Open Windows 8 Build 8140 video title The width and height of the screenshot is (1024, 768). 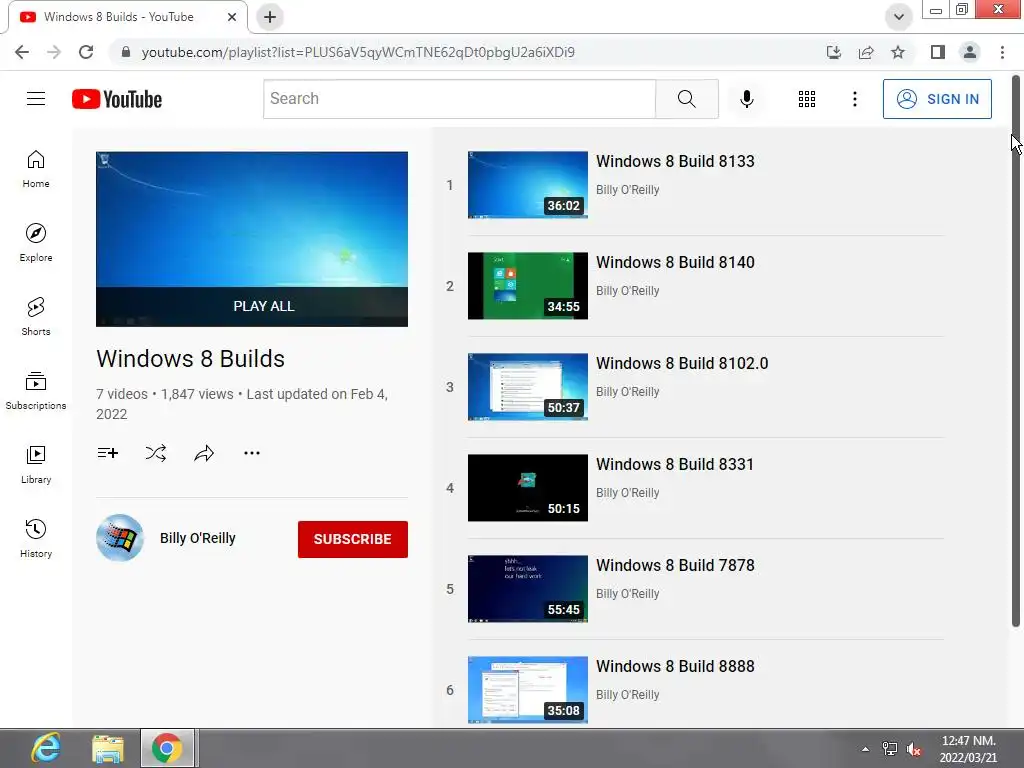(x=675, y=263)
